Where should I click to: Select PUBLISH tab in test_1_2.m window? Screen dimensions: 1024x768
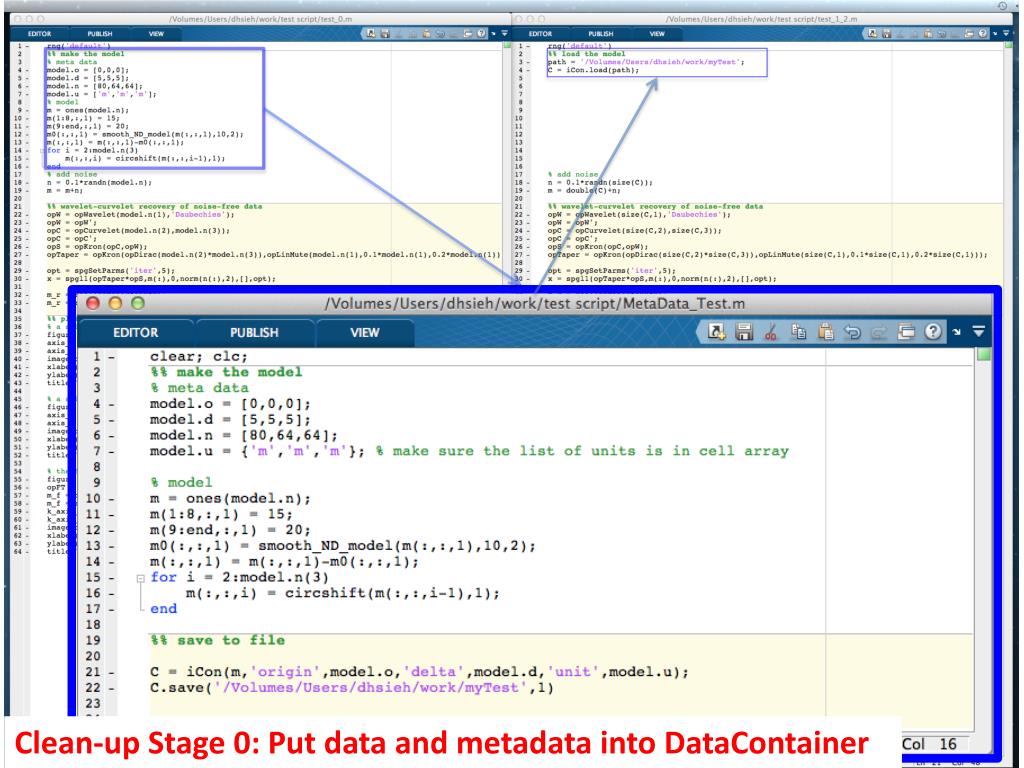pyautogui.click(x=601, y=33)
